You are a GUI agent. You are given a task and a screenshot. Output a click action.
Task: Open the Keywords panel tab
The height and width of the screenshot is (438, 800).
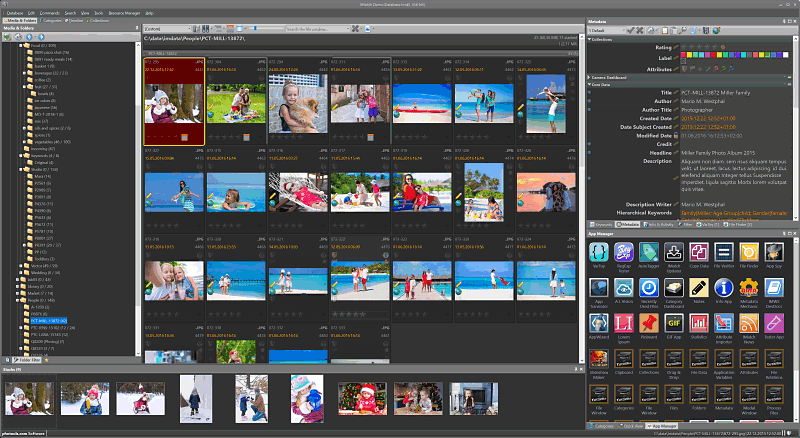602,225
